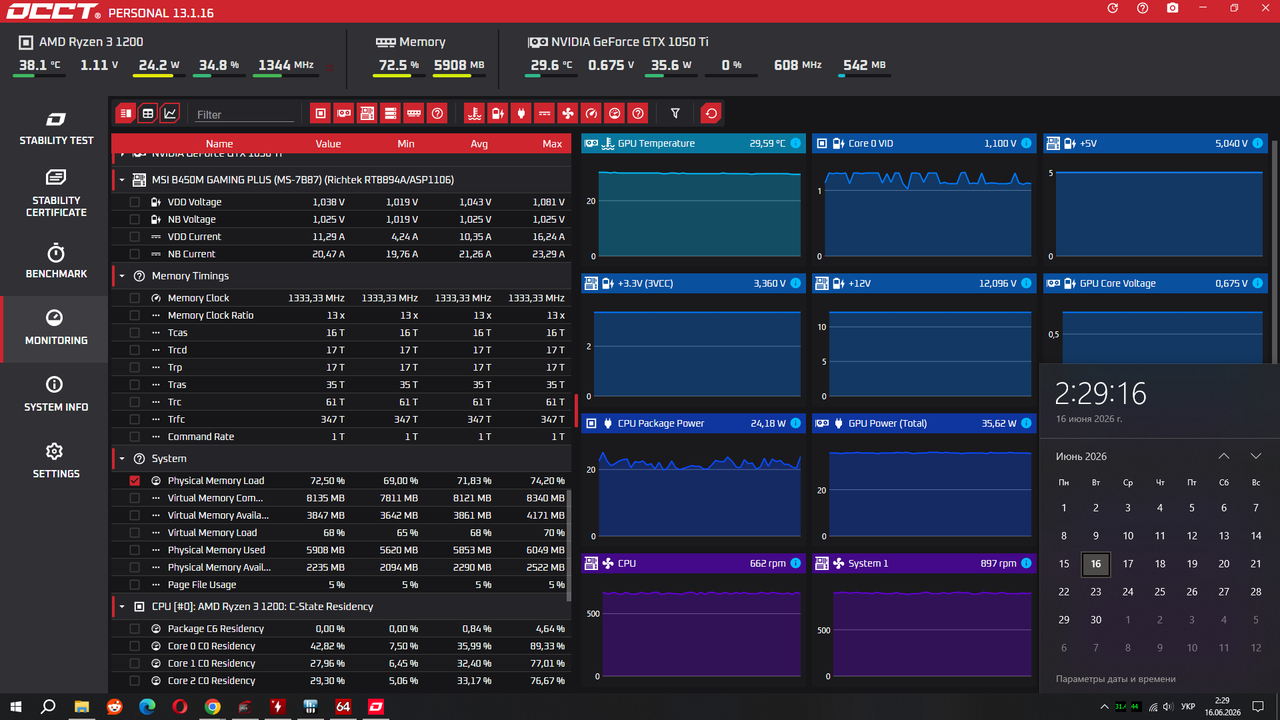Click the red reset statistics icon
The image size is (1280, 720).
pos(711,113)
